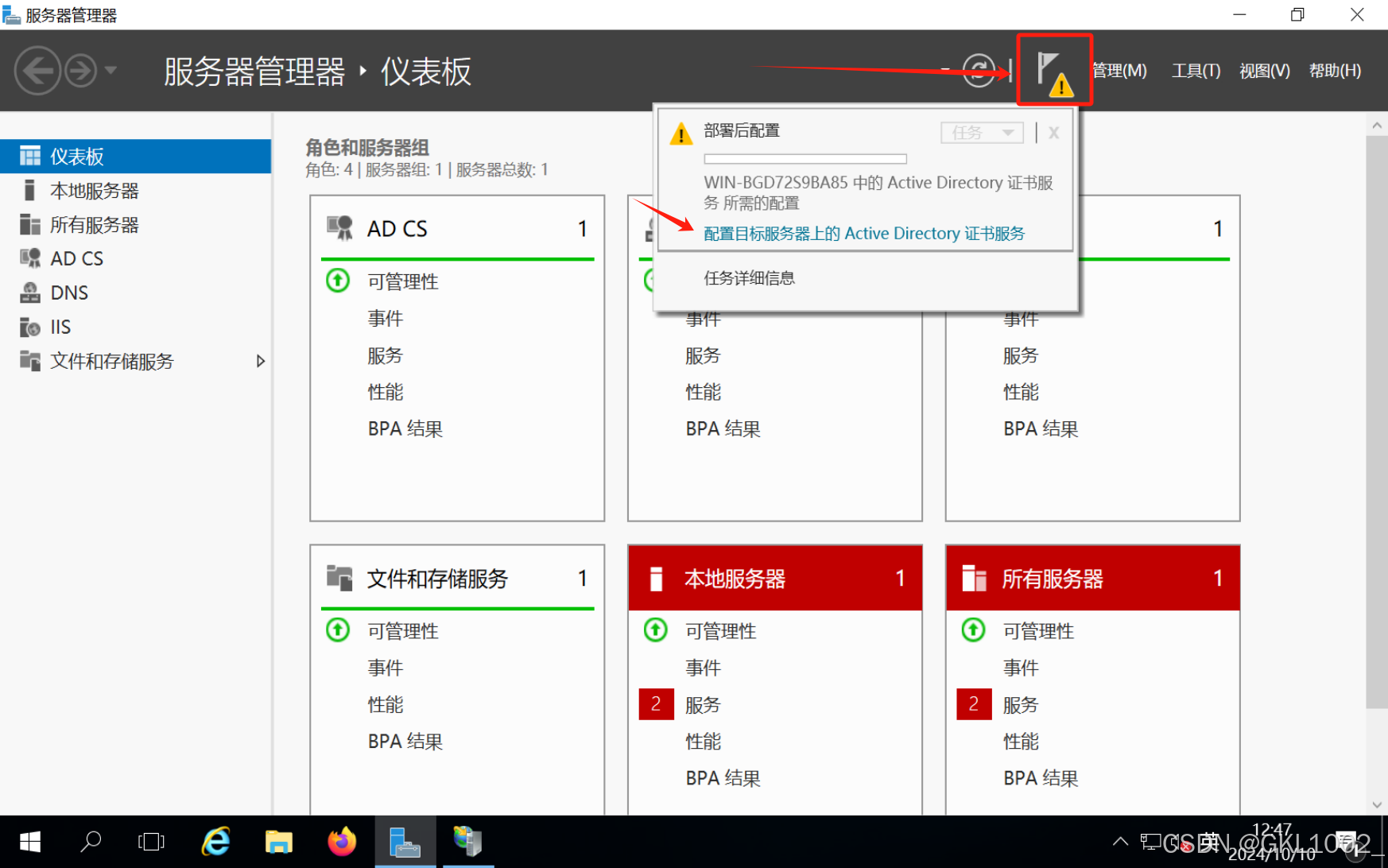Open 服务 in the 本地服务器 tile
The width and height of the screenshot is (1388, 868).
click(703, 705)
